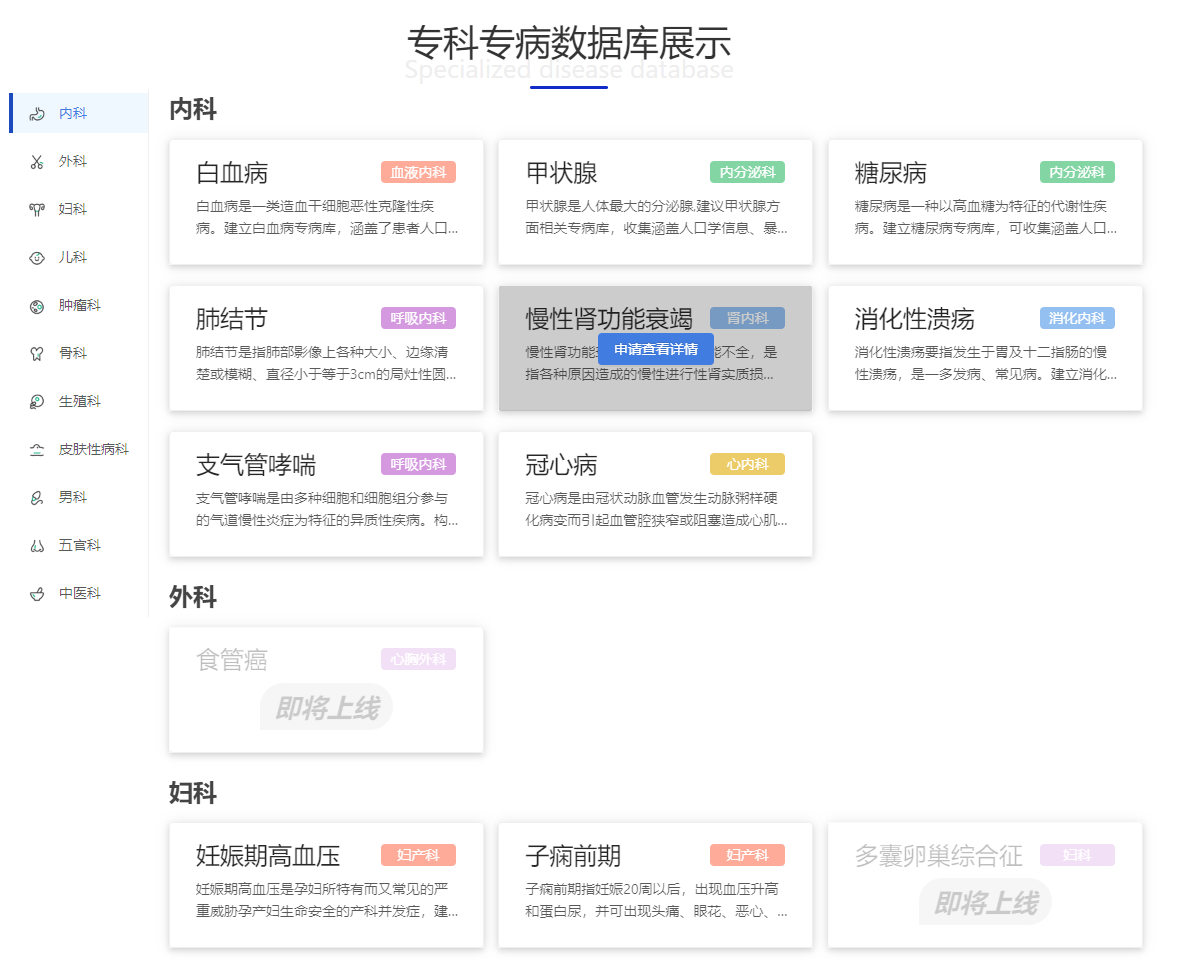The image size is (1194, 972).
Task: Click the stomach icon beside 内科
Action: coord(37,114)
